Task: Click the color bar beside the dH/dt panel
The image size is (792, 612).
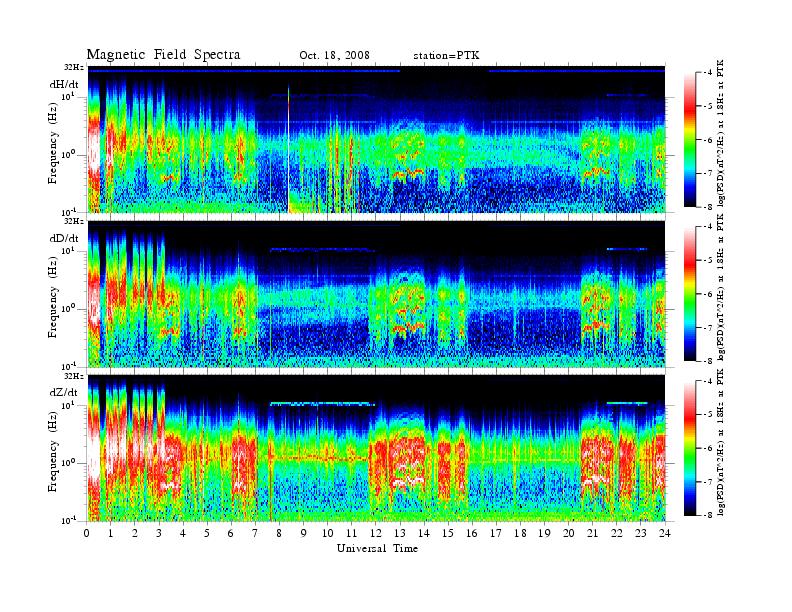Action: [x=690, y=140]
